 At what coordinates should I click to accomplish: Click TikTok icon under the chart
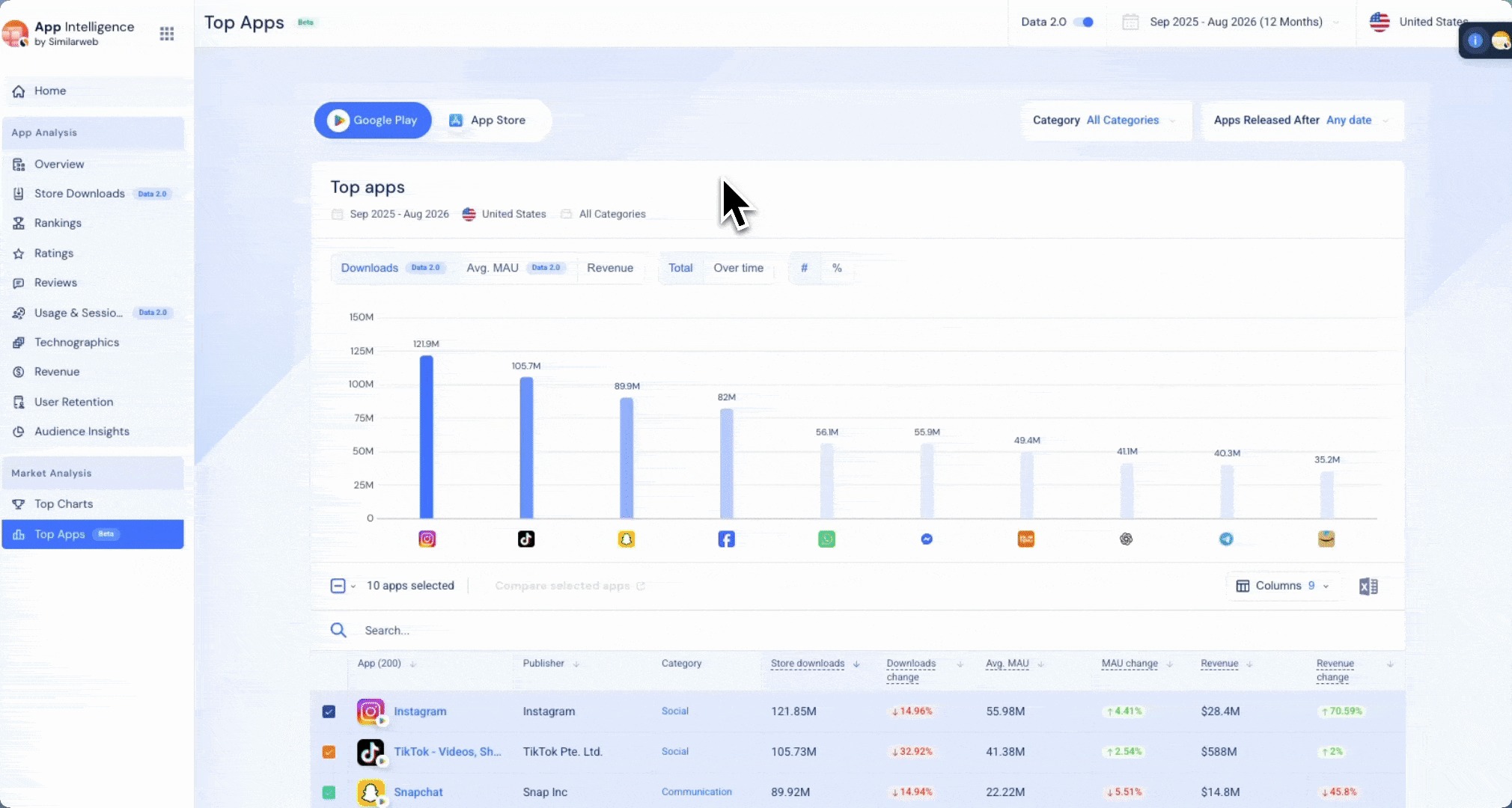526,539
